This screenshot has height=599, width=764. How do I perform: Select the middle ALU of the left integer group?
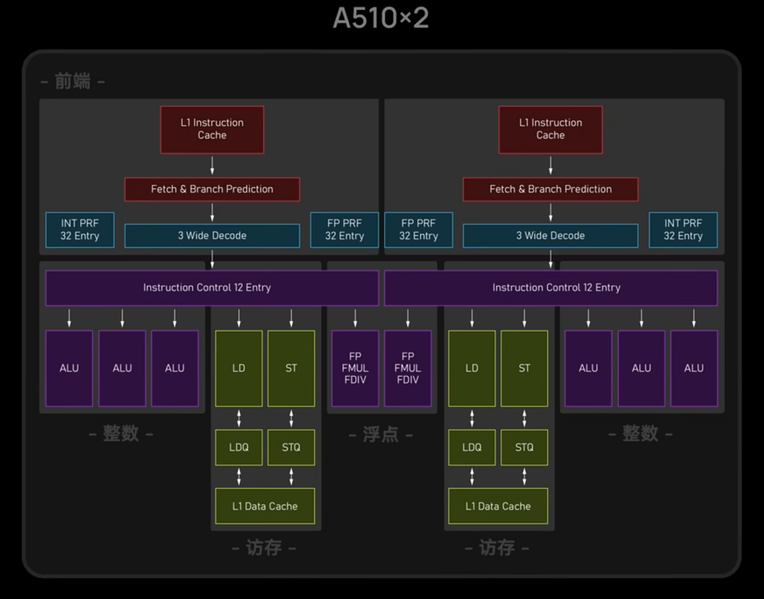click(122, 368)
